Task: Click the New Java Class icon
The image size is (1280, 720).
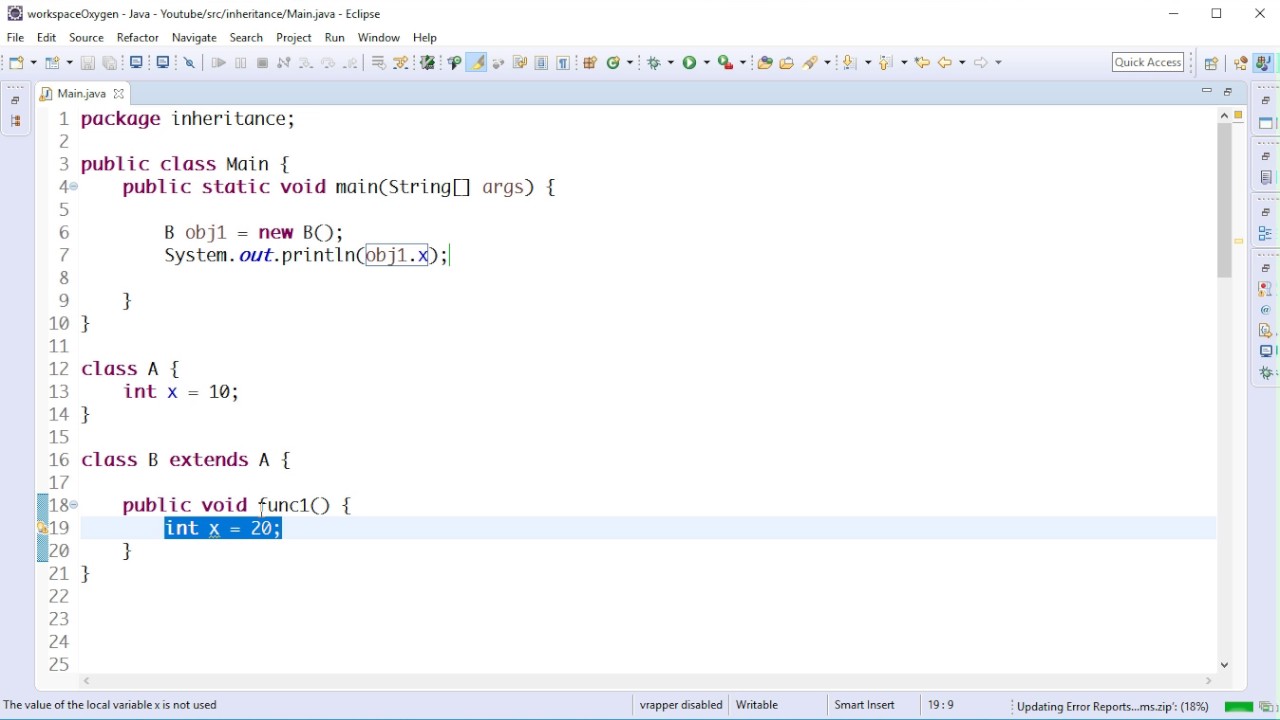Action: 613,62
